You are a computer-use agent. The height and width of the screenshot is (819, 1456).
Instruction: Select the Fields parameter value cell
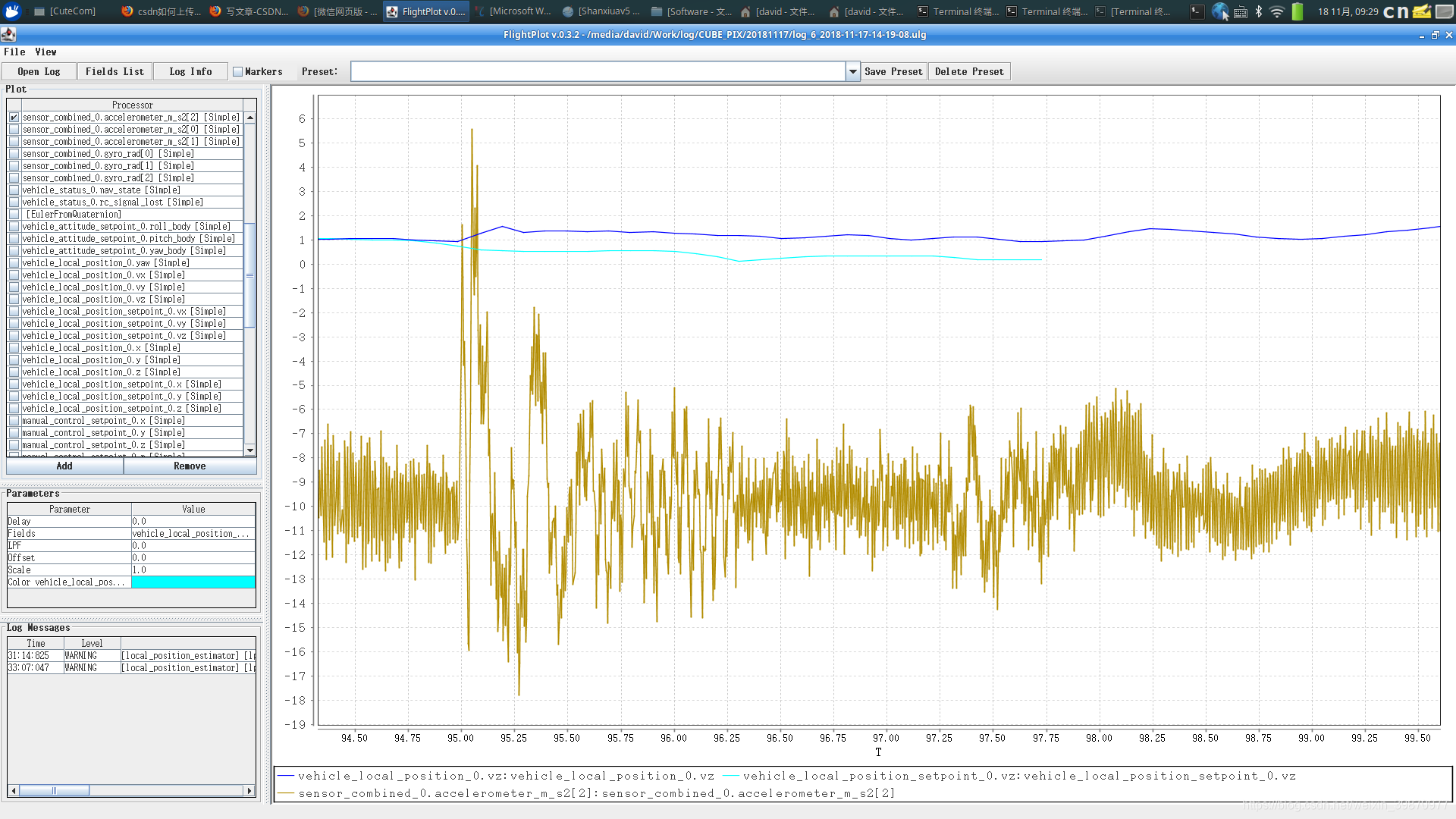(193, 534)
